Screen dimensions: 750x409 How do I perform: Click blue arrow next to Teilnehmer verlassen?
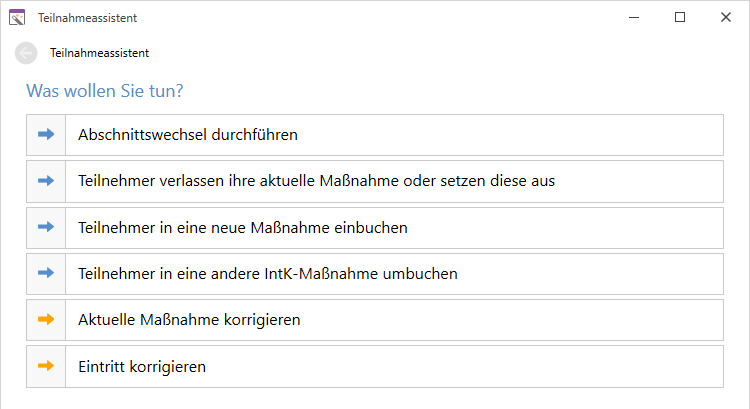46,181
